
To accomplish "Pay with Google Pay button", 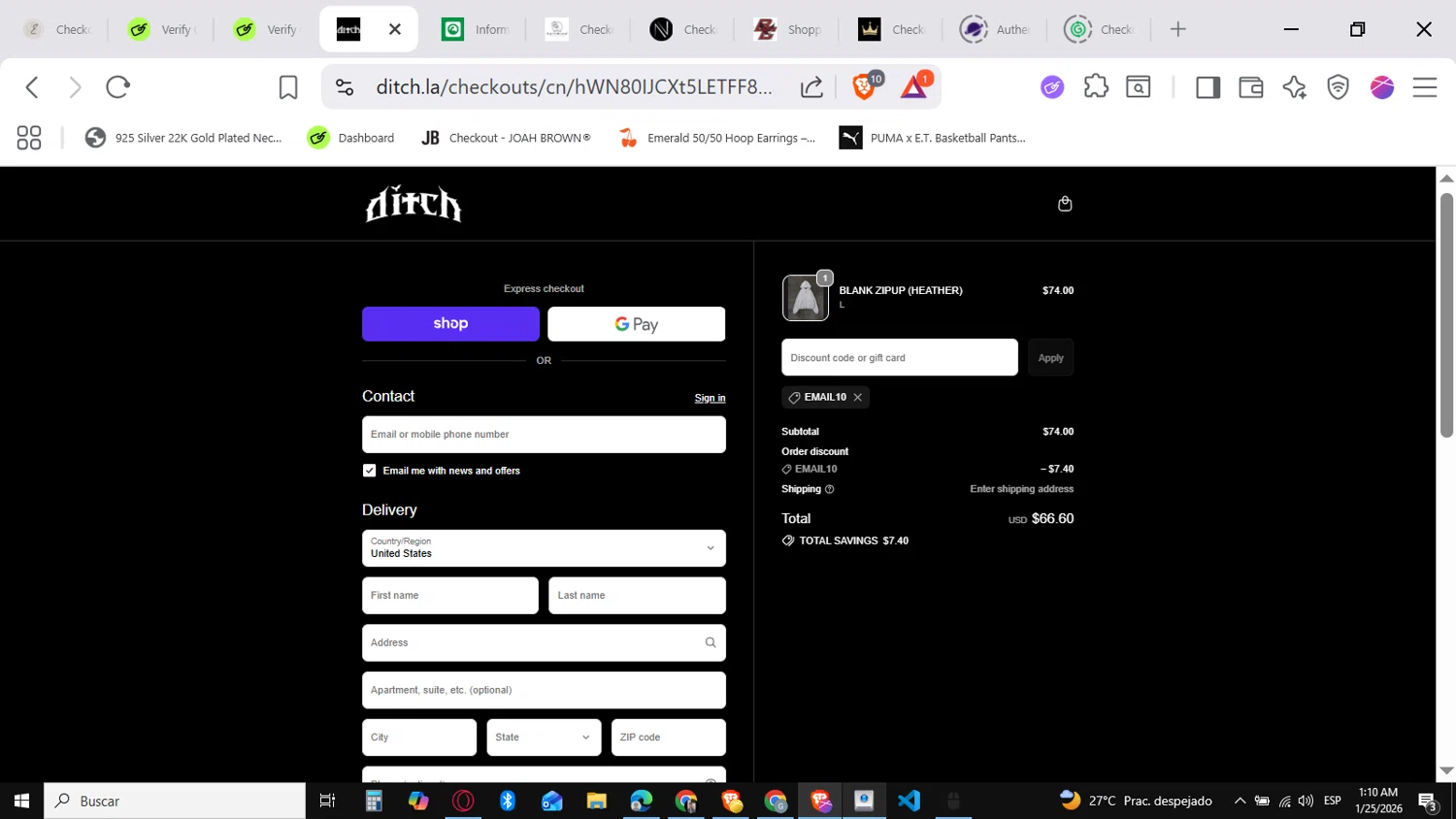I will point(637,324).
